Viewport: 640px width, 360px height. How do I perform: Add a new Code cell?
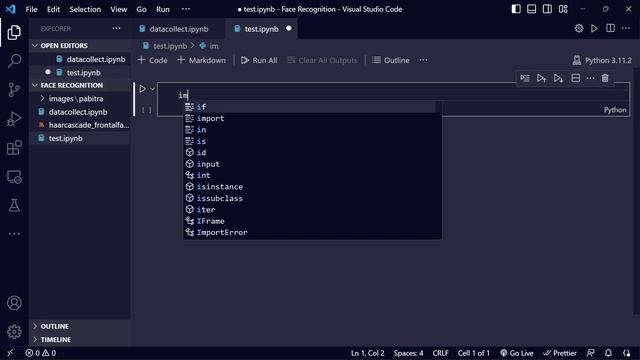(153, 60)
